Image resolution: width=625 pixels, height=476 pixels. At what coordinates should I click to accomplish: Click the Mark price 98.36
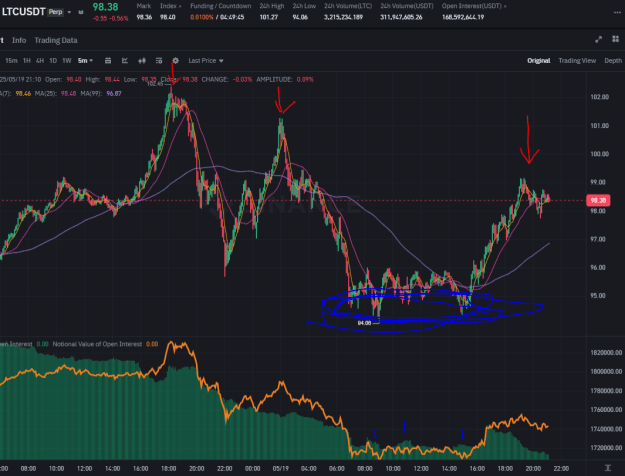point(144,17)
